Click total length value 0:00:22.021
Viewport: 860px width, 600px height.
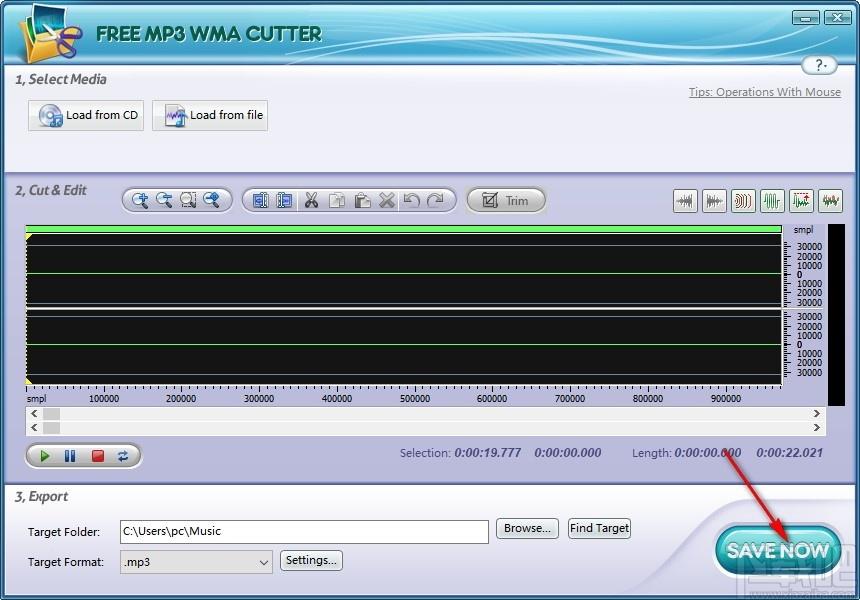(789, 453)
